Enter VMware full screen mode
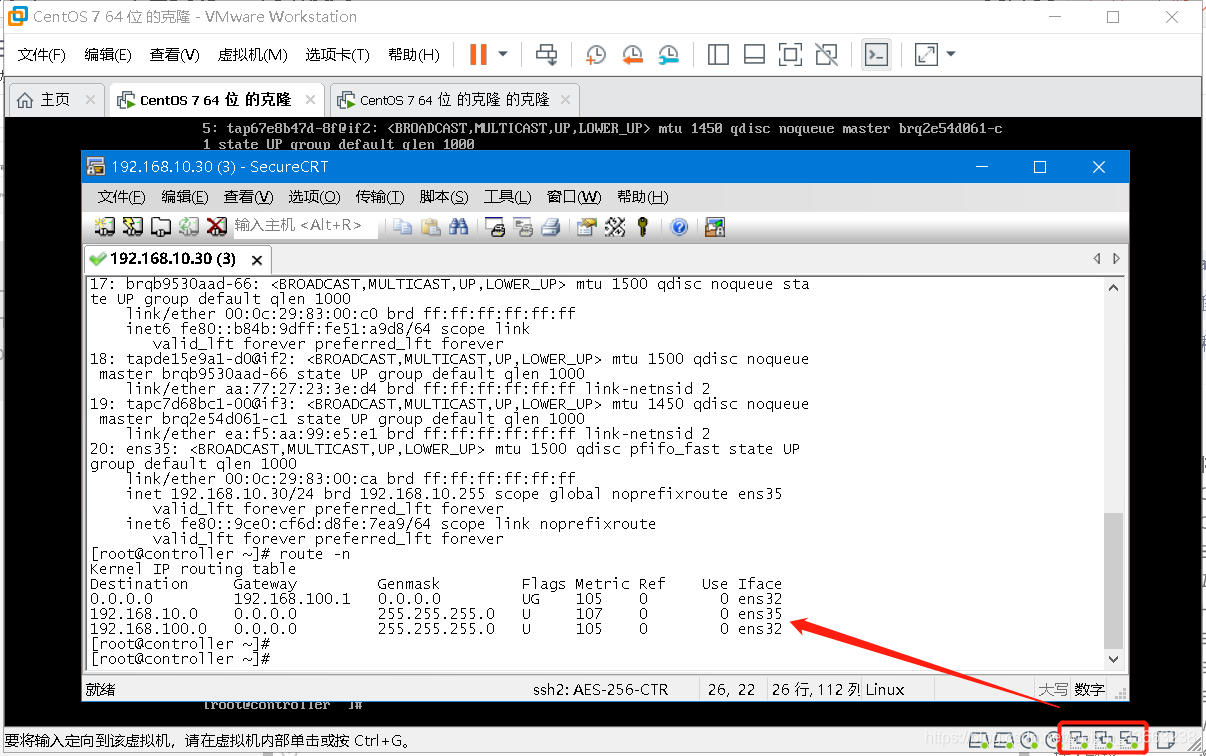 [790, 54]
